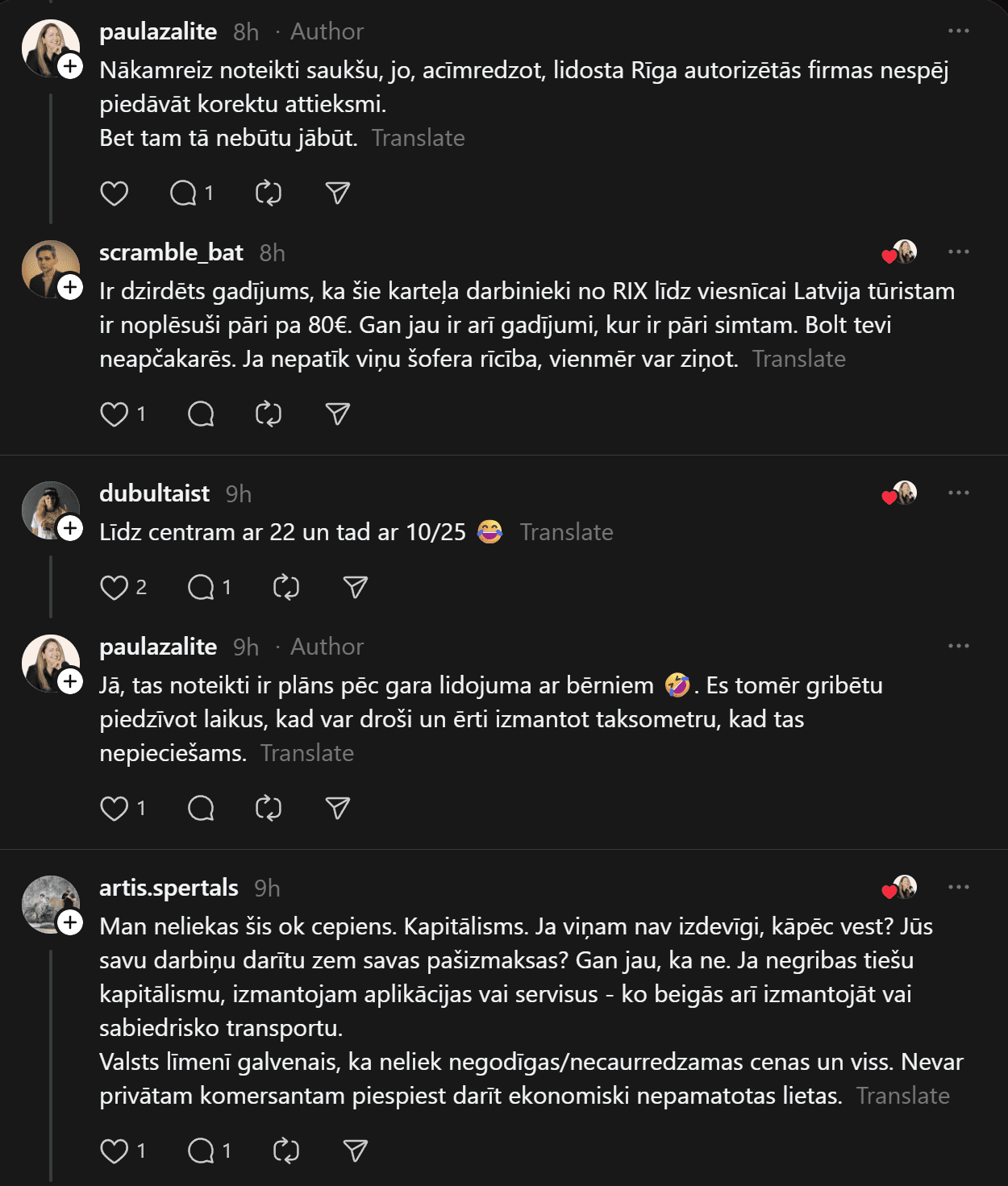The height and width of the screenshot is (1186, 1008).
Task: Translate dubultaist's comment
Action: [566, 532]
